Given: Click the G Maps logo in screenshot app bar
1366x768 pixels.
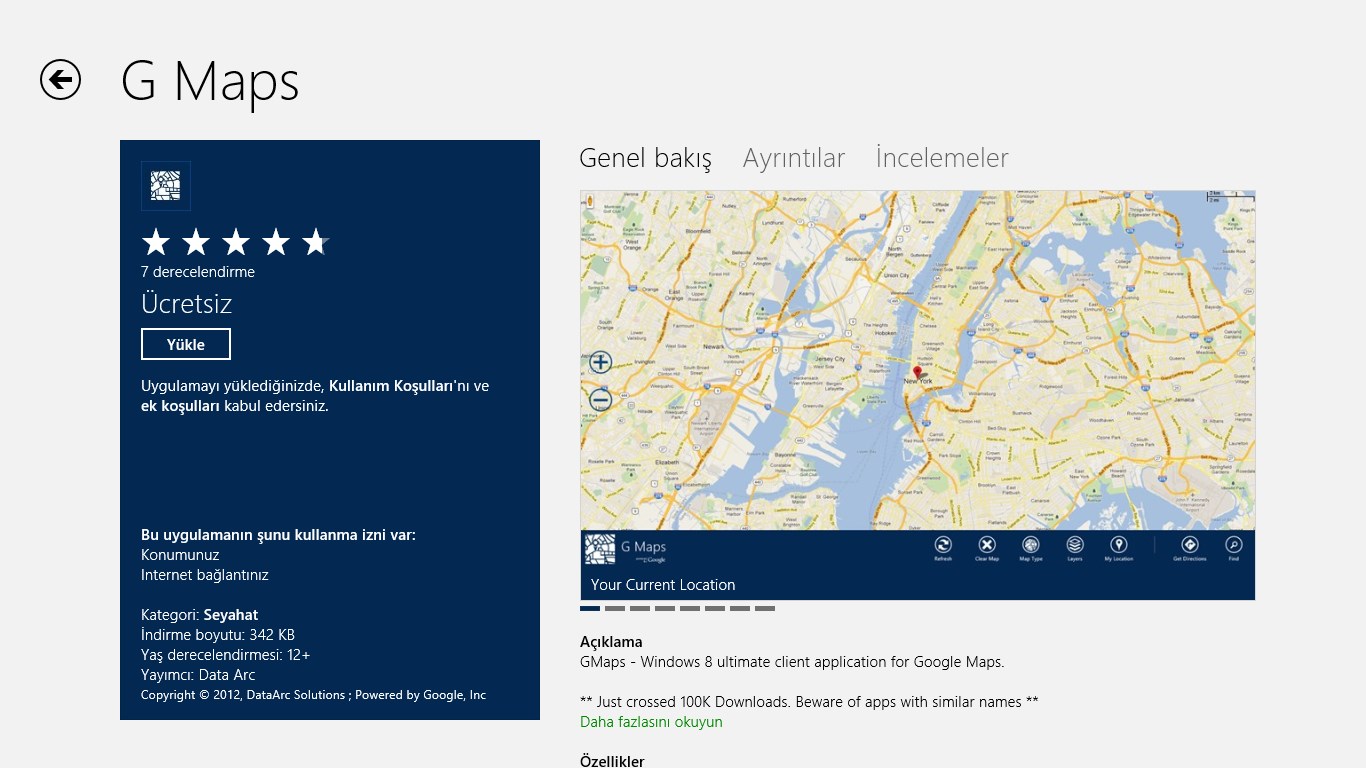Looking at the screenshot, I should pos(600,549).
